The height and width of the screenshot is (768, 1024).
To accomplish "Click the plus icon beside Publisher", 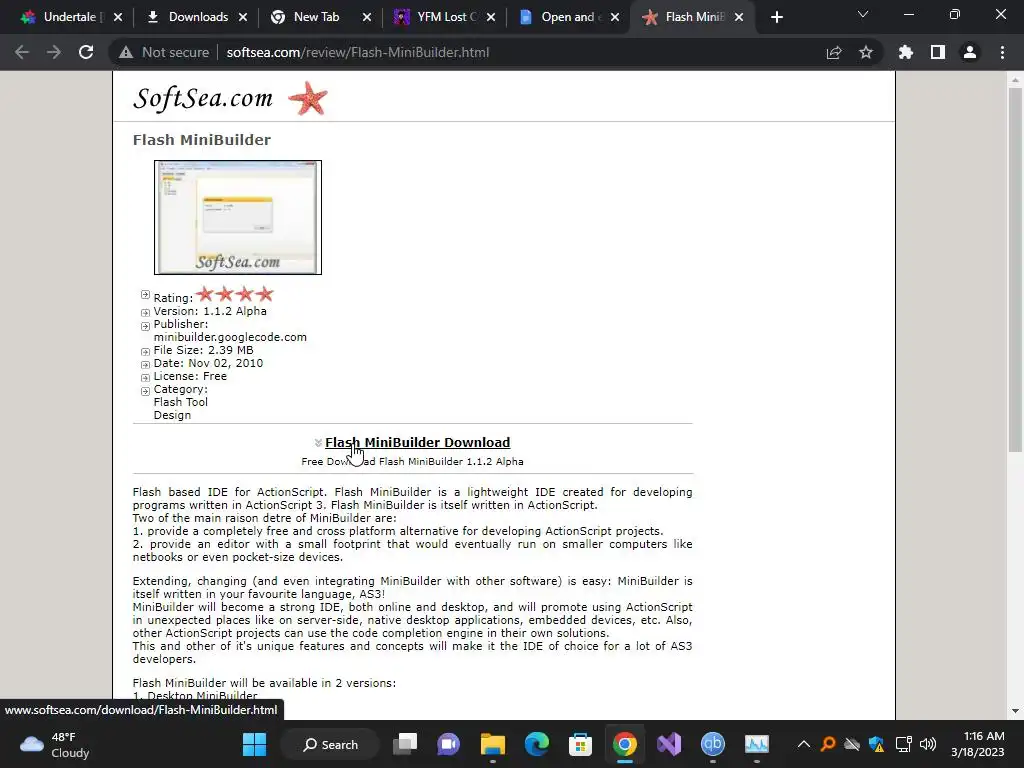I will 146,326.
